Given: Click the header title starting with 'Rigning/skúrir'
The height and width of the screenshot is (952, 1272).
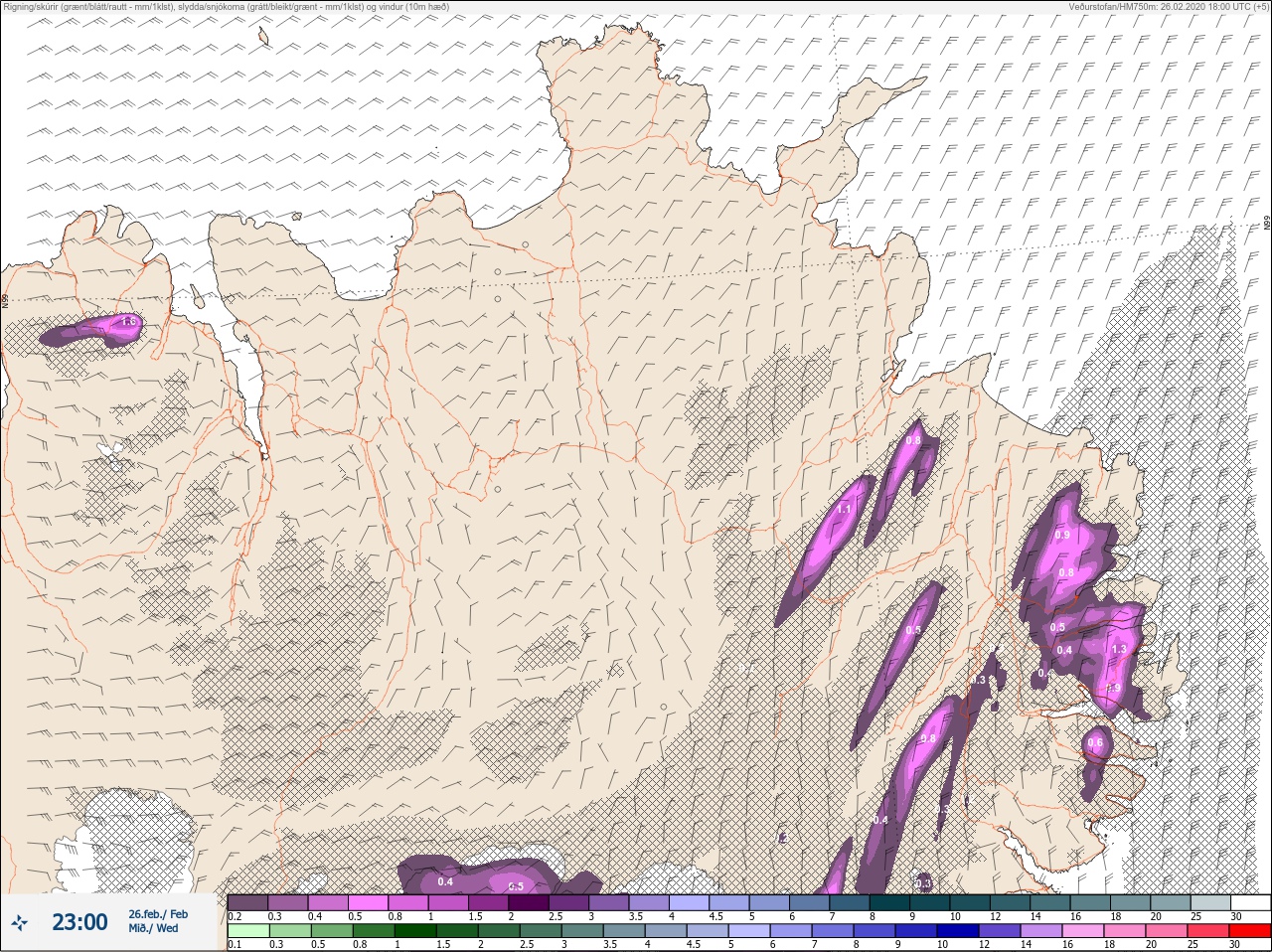Looking at the screenshot, I should (226, 7).
